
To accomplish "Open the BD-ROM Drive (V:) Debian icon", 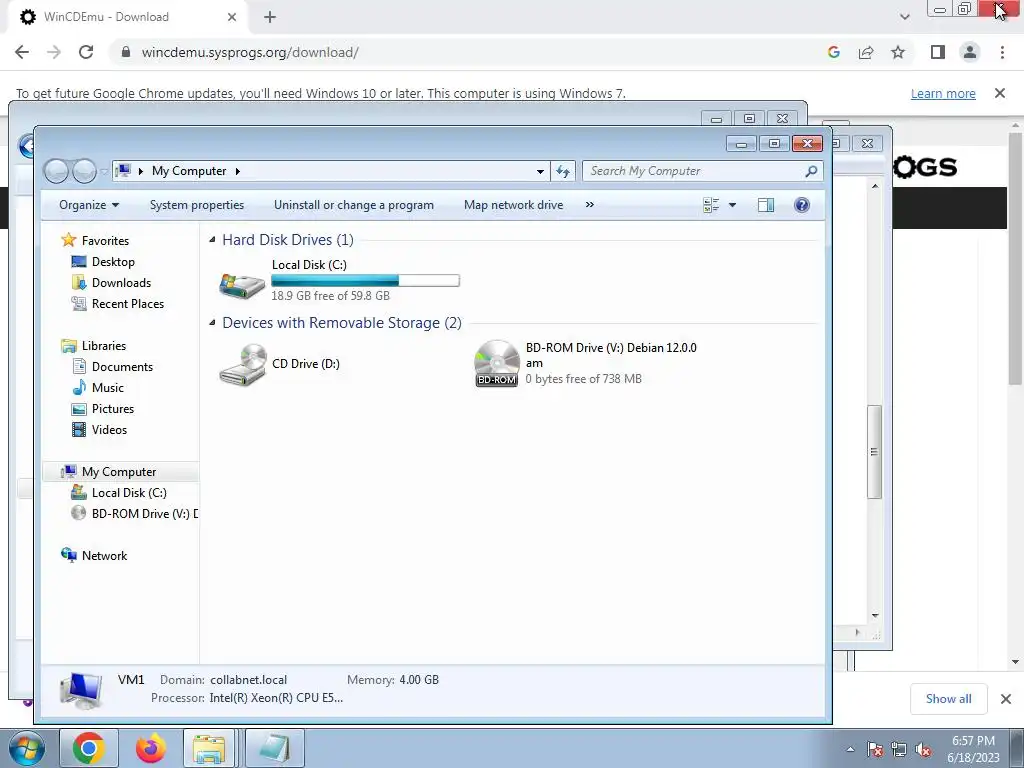I will (496, 363).
